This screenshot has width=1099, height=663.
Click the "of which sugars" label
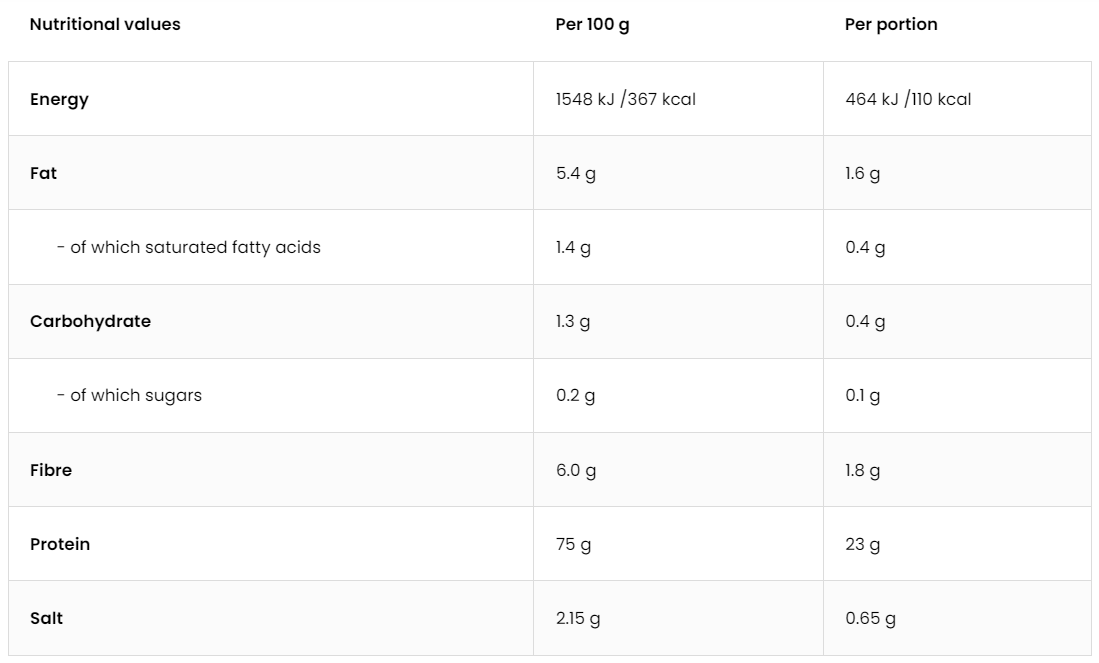pos(129,395)
